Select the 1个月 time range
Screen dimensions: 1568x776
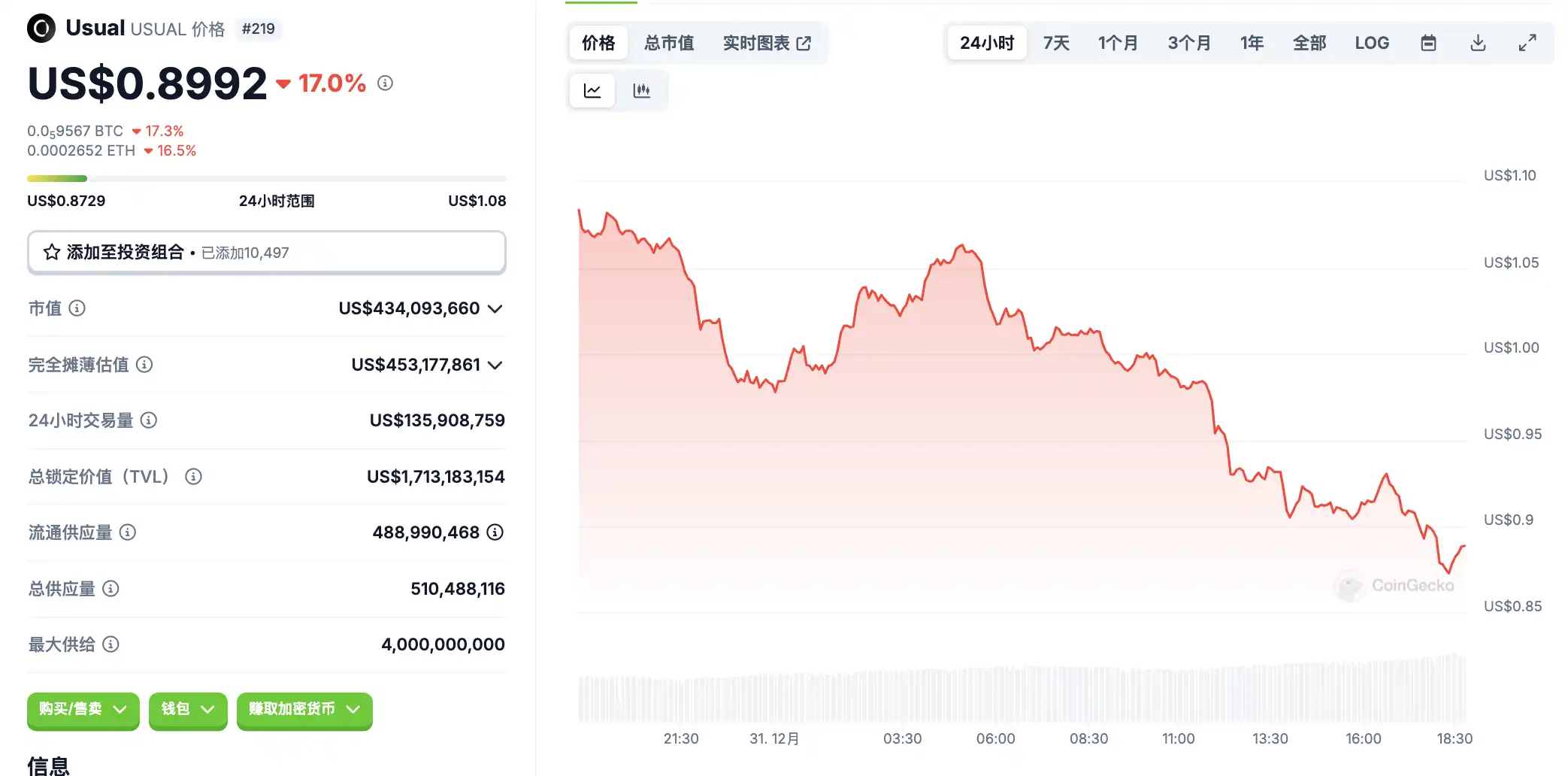pos(1117,43)
